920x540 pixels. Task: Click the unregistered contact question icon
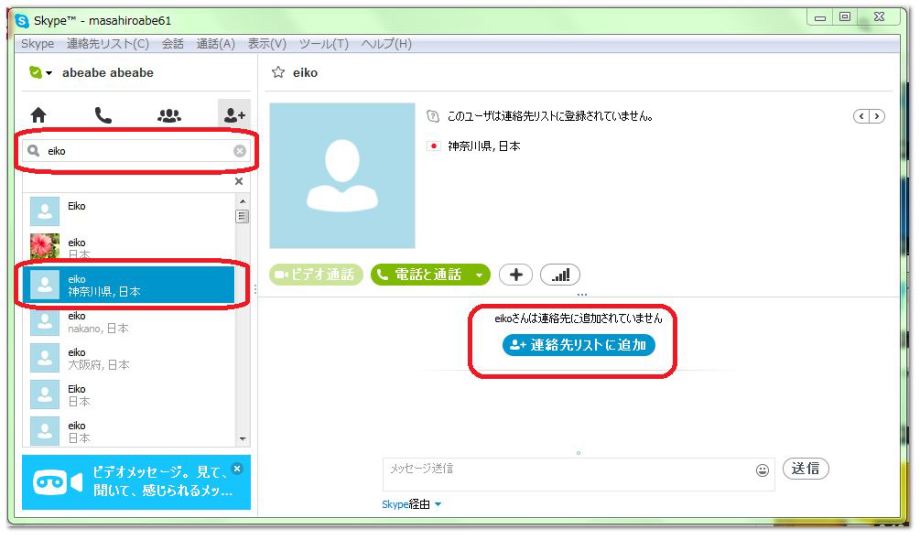point(433,116)
